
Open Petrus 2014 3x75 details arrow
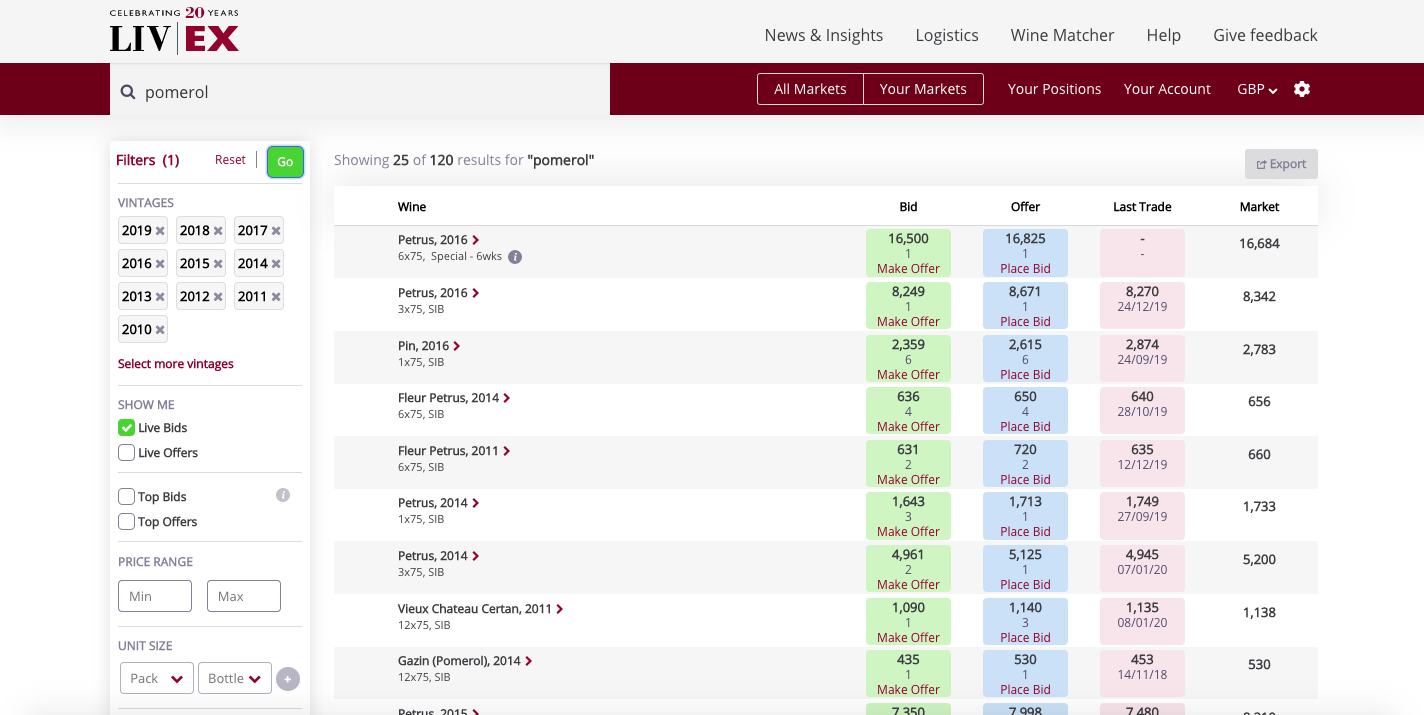pos(476,556)
